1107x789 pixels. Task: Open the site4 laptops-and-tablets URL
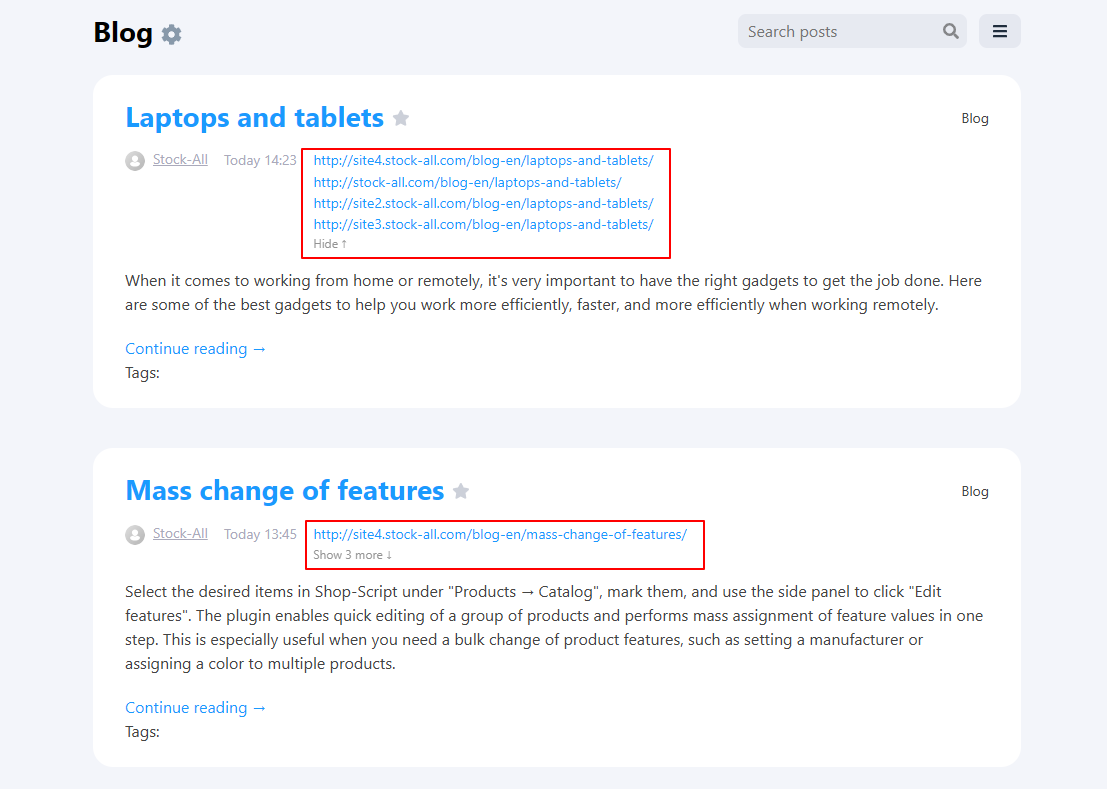click(x=484, y=160)
